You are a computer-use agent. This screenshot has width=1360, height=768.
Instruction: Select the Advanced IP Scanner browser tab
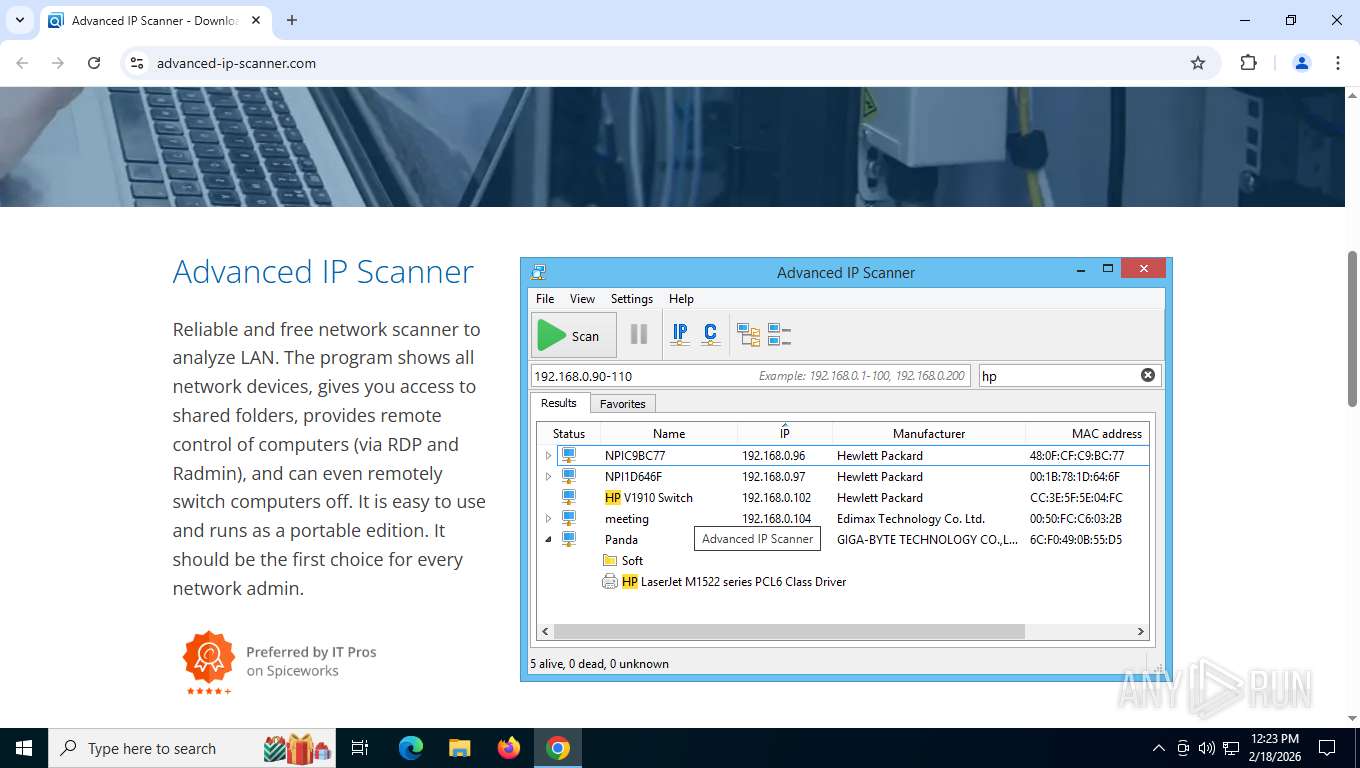pyautogui.click(x=155, y=20)
